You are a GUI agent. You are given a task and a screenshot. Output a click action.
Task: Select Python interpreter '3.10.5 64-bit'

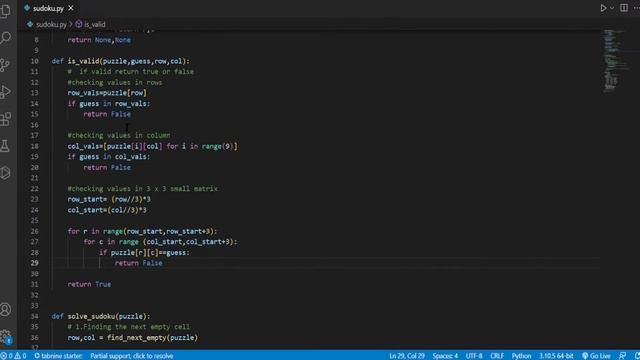click(556, 356)
